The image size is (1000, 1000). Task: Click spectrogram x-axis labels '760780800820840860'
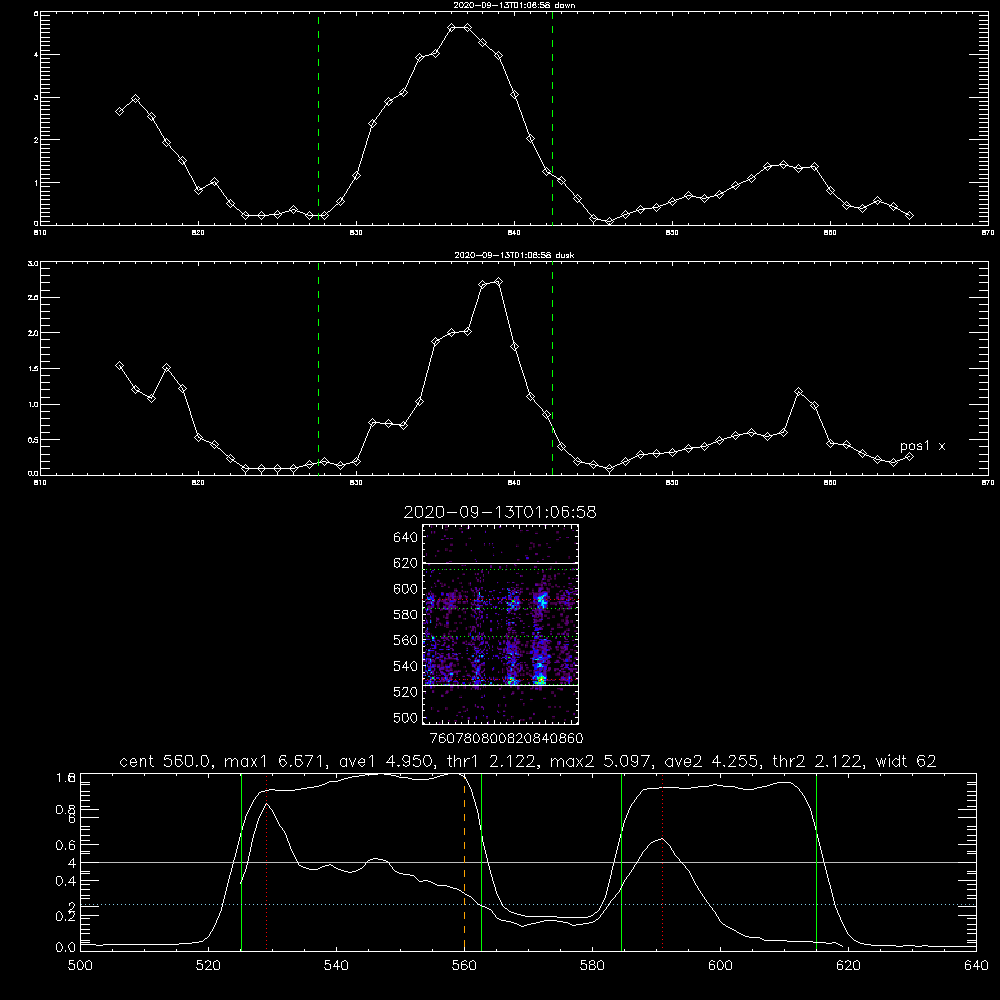pos(506,739)
